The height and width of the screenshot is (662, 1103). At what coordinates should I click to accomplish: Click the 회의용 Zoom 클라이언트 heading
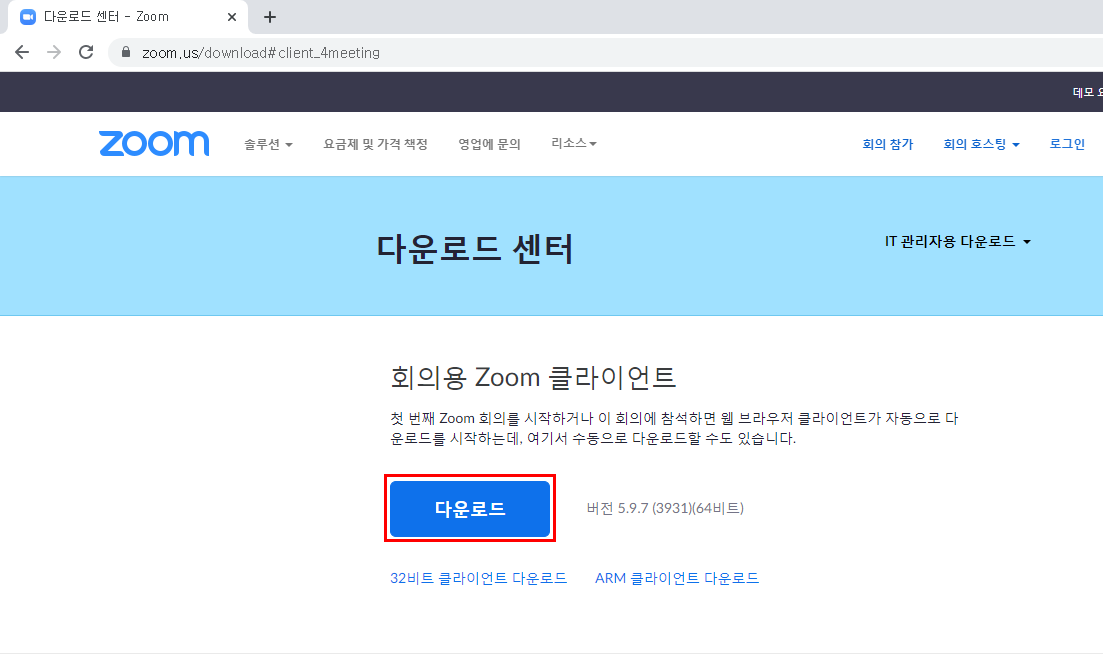click(533, 377)
